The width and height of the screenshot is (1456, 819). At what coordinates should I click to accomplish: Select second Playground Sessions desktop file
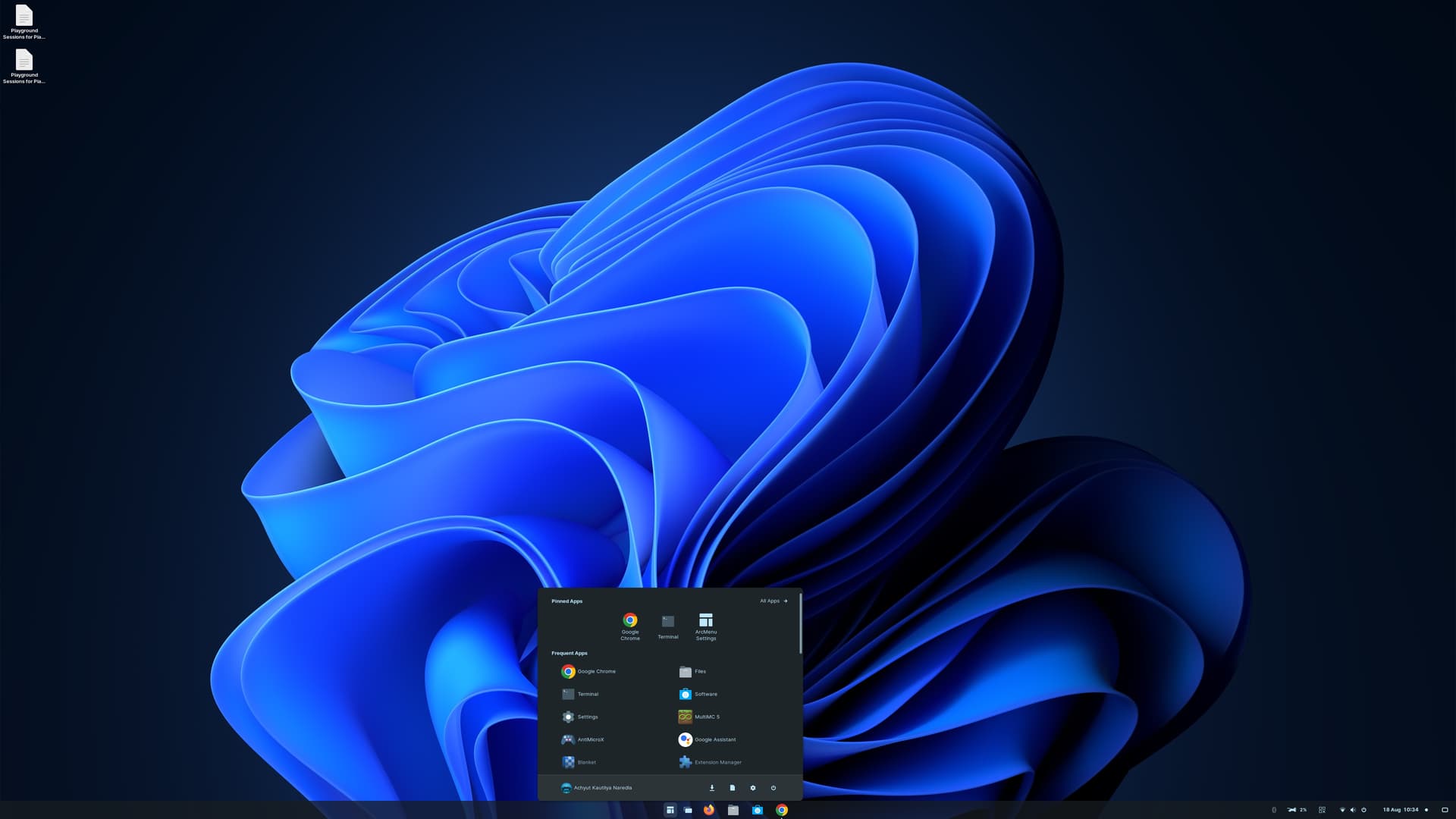pos(24,66)
